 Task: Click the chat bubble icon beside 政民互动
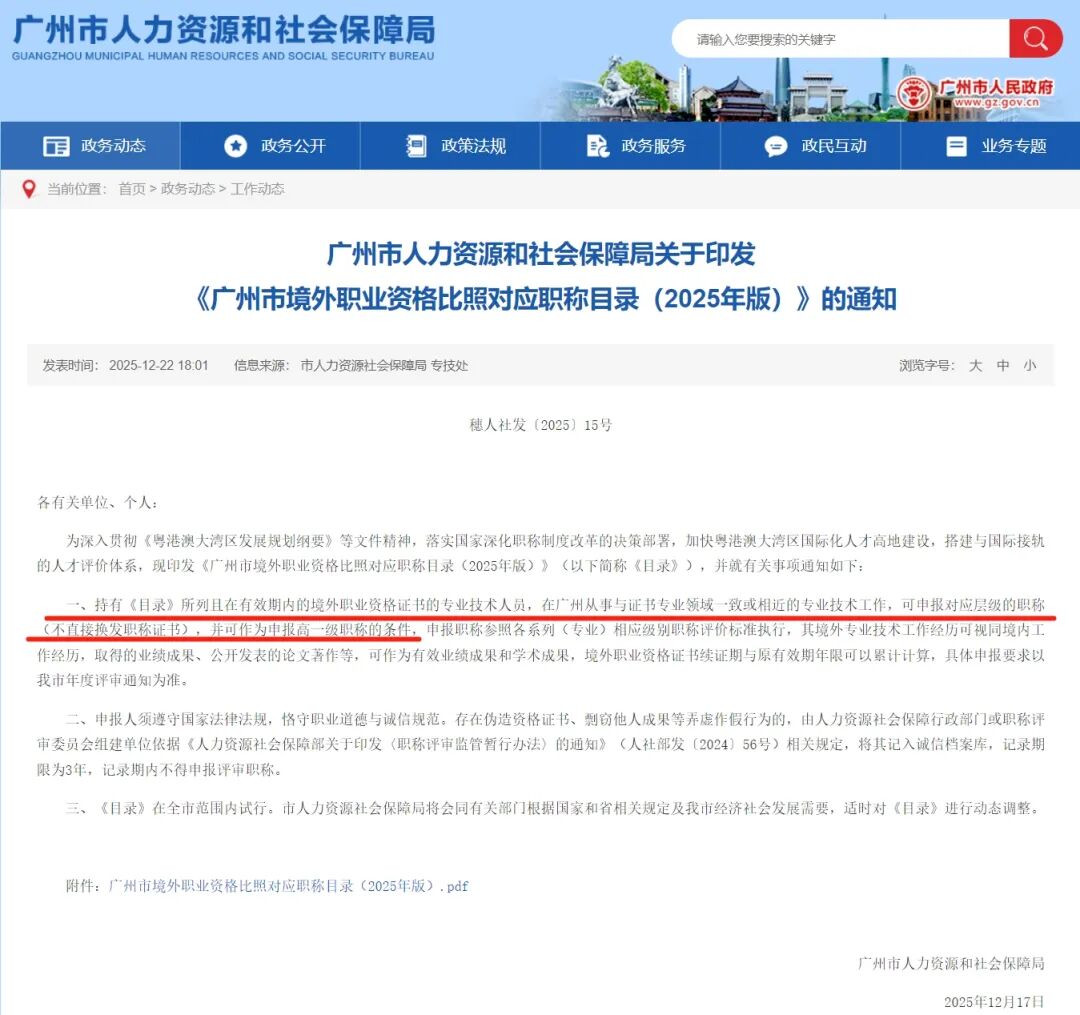click(x=776, y=146)
